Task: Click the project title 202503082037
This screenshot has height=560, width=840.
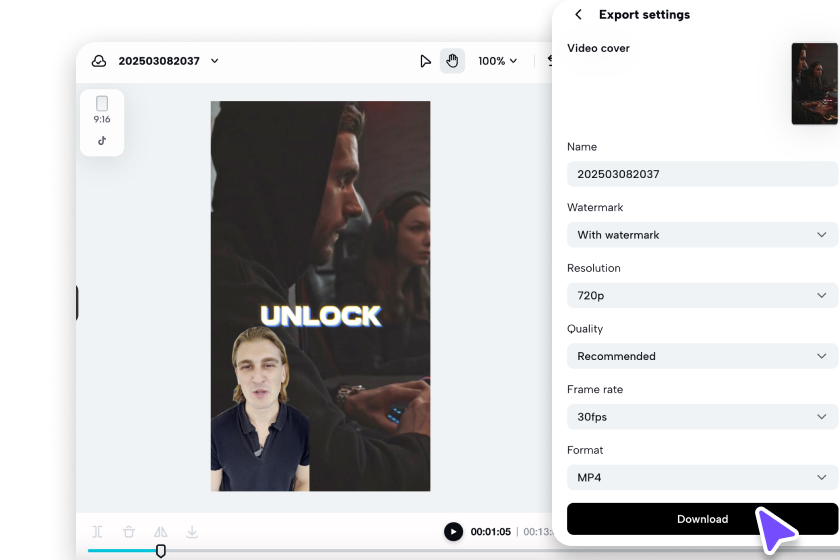Action: [x=159, y=61]
